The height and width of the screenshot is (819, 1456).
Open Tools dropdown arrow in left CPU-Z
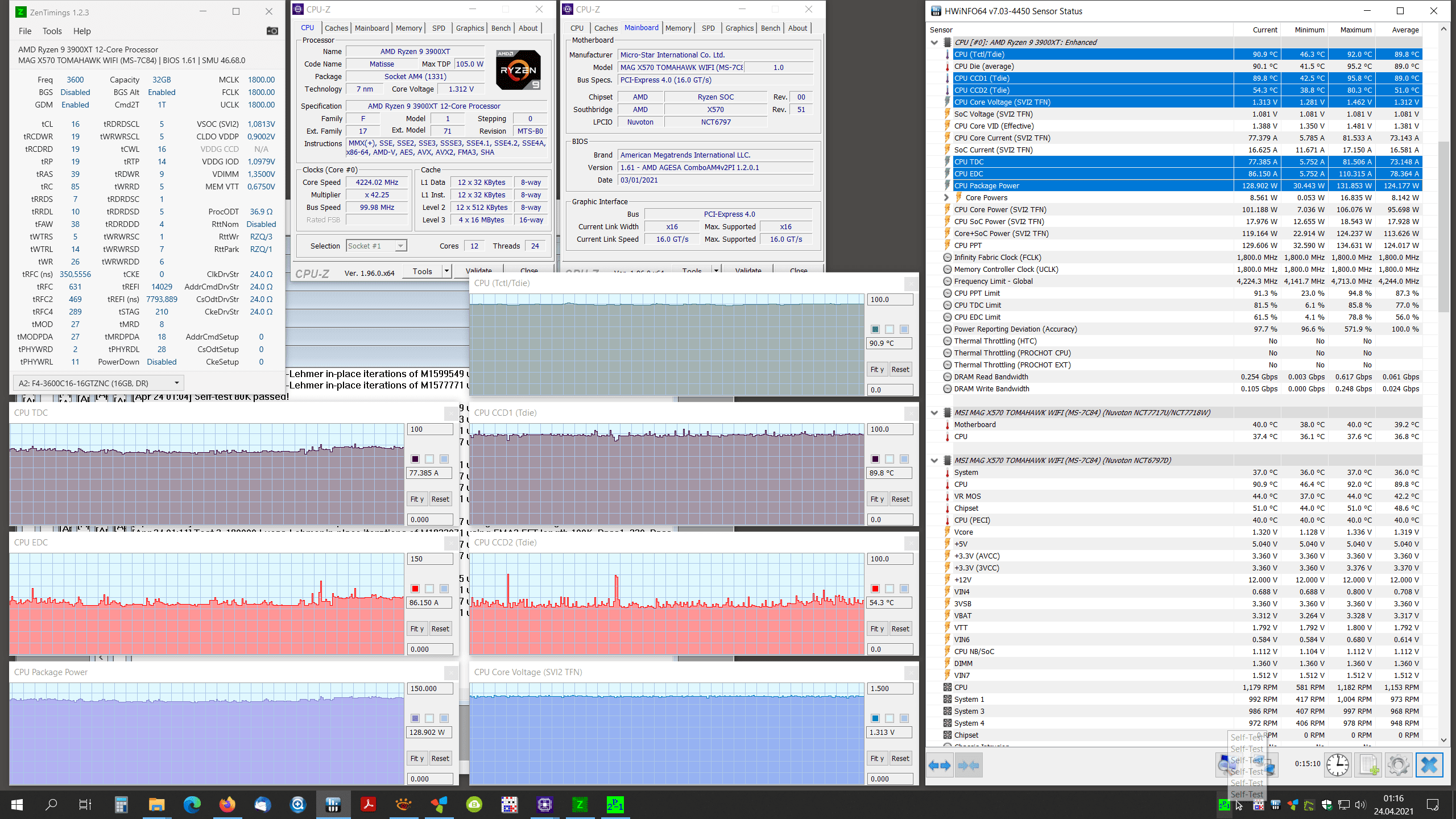click(x=447, y=271)
